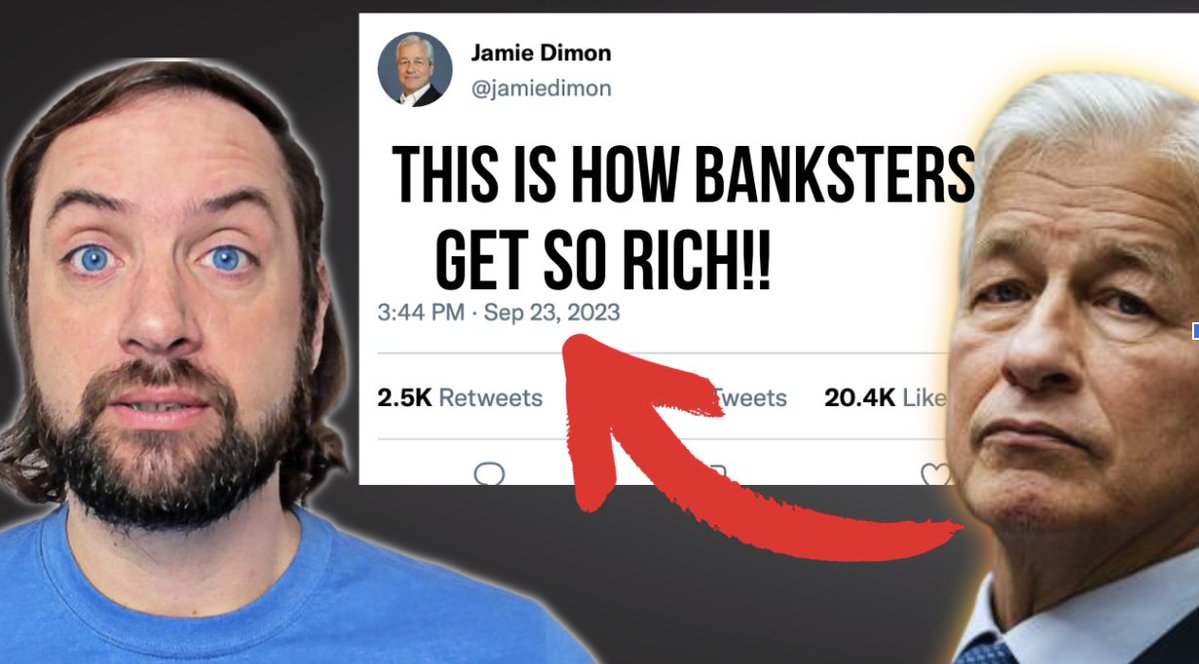The image size is (1199, 664).
Task: Click the reply speech bubble icon
Action: pyautogui.click(x=489, y=474)
